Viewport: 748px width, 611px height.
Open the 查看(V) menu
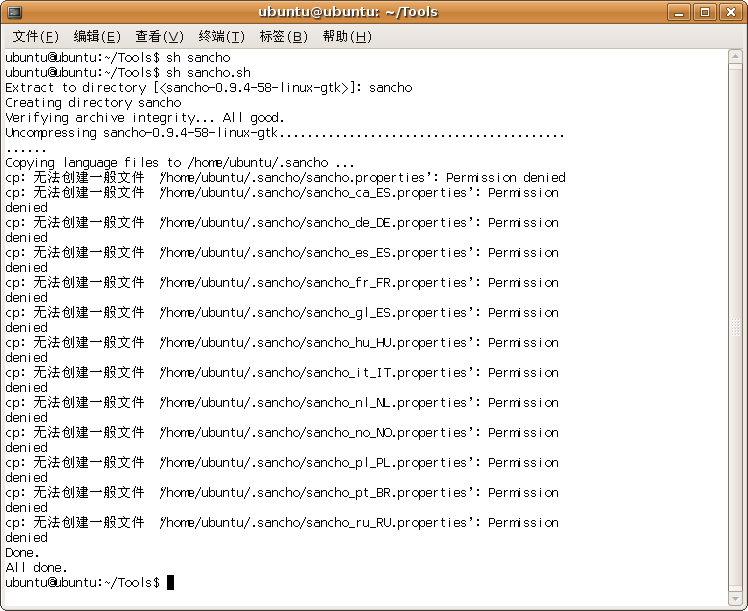tap(159, 36)
